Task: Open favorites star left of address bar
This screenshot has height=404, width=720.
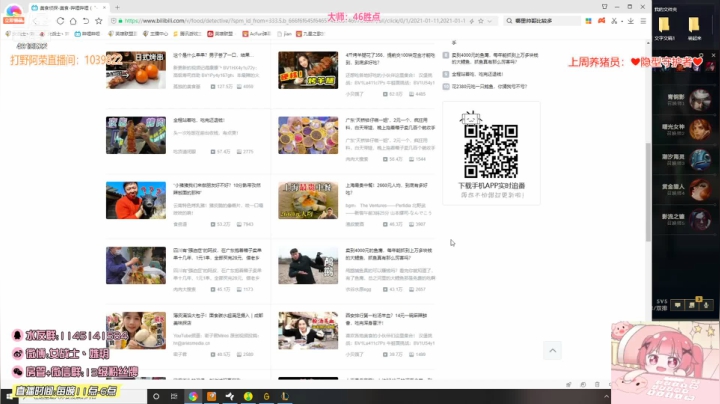Action: (99, 21)
